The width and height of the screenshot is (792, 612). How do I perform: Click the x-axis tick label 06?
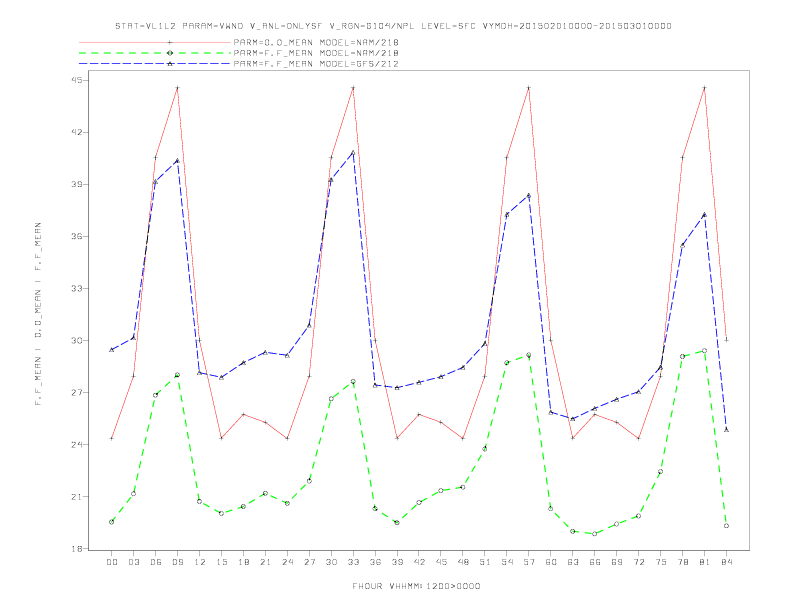[x=156, y=562]
